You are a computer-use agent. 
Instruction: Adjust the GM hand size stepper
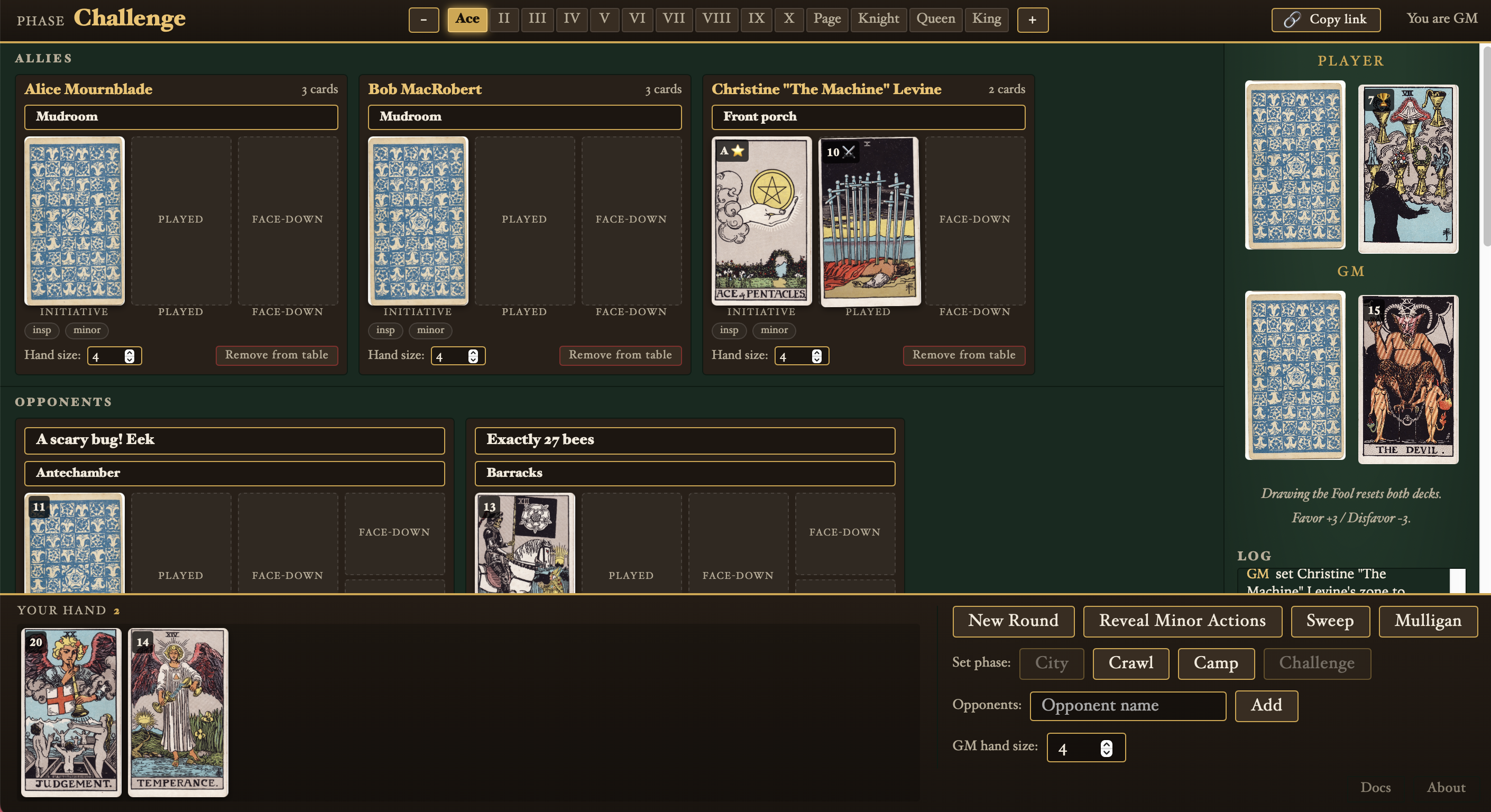(x=1106, y=749)
